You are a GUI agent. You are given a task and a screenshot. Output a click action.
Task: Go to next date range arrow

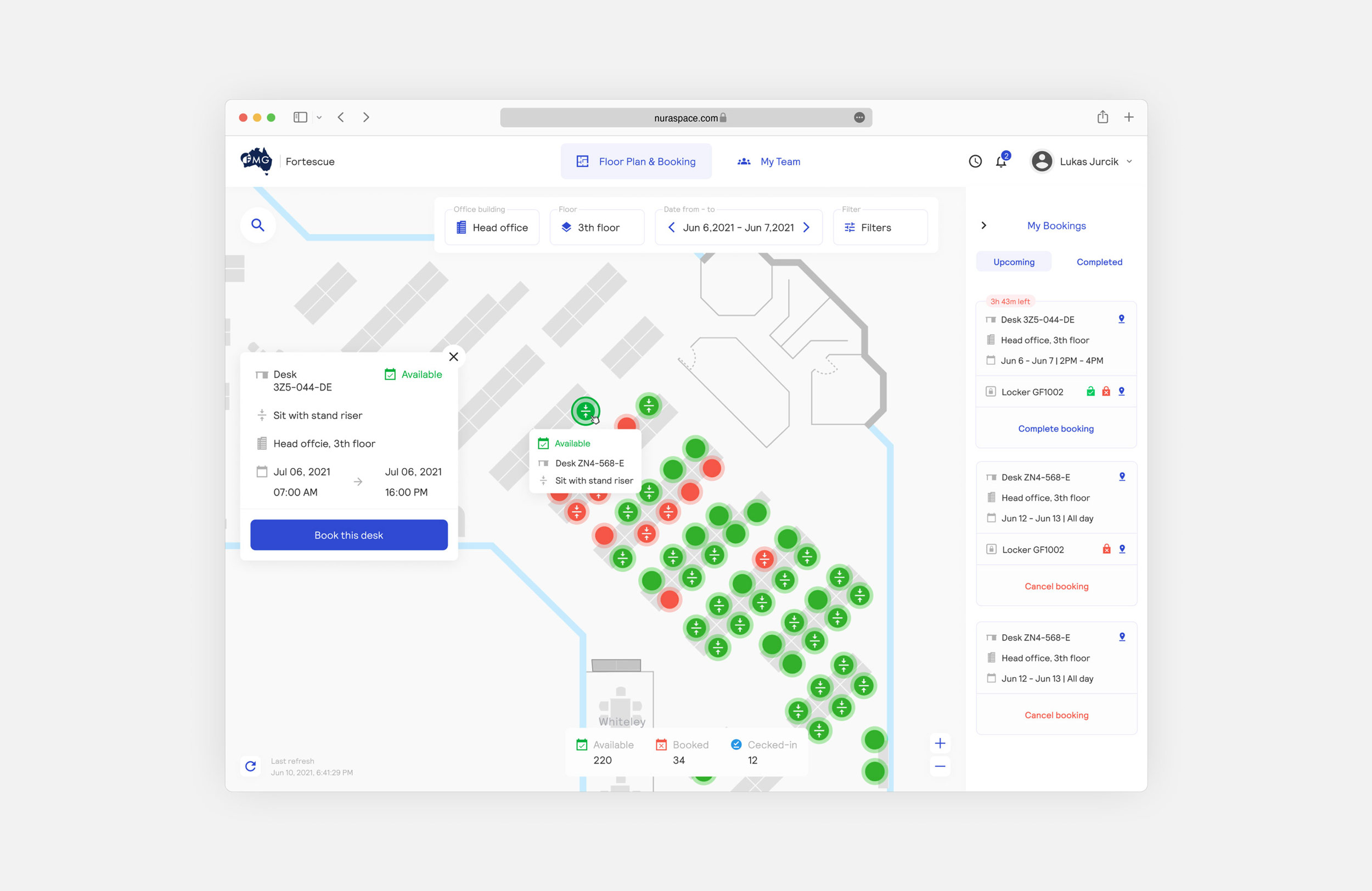pyautogui.click(x=807, y=228)
